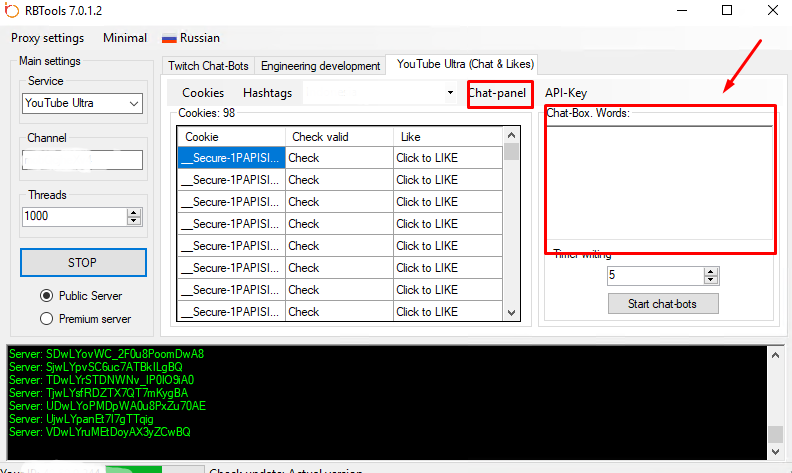Select the Public Server radio button
The width and height of the screenshot is (792, 473).
(x=46, y=296)
